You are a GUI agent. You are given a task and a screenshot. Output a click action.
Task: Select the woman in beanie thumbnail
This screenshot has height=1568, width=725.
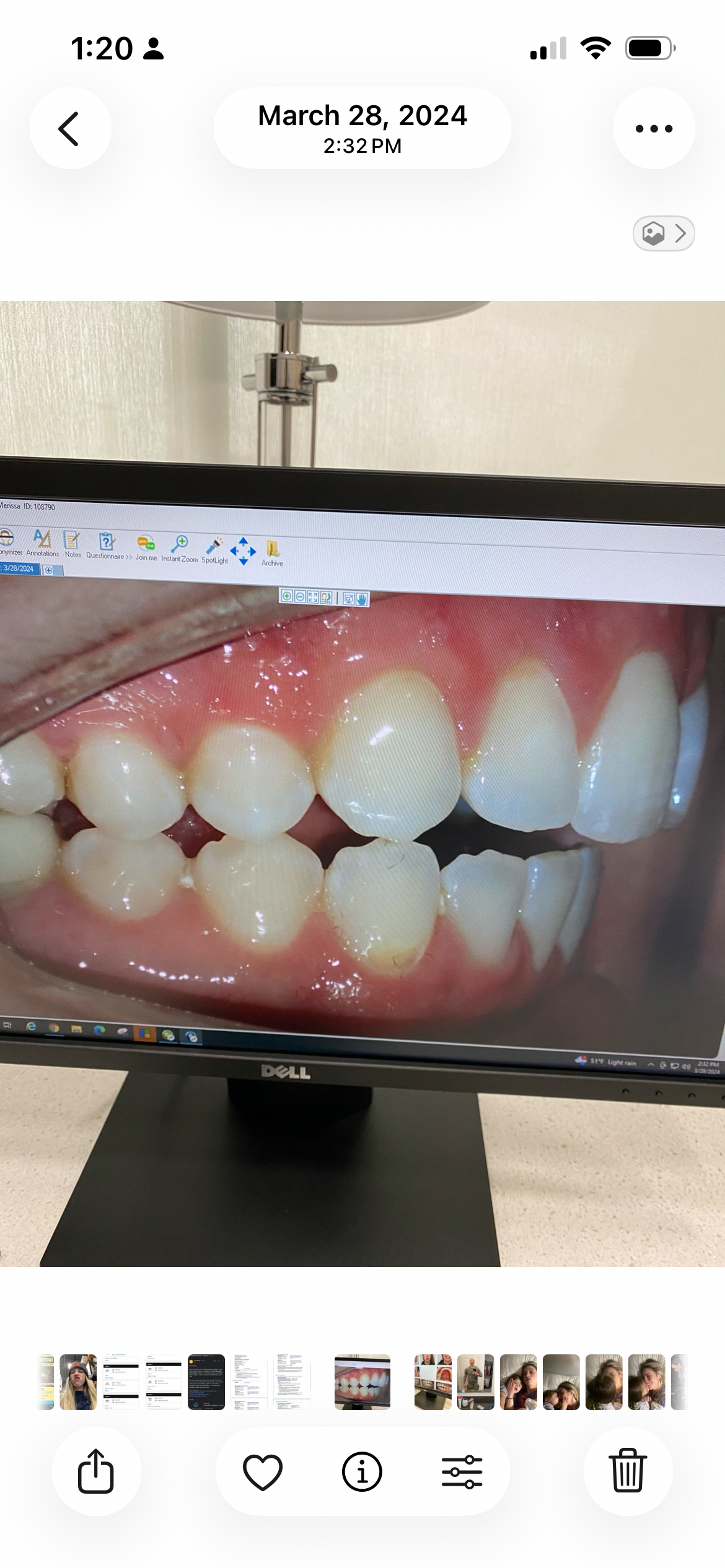click(x=78, y=1382)
